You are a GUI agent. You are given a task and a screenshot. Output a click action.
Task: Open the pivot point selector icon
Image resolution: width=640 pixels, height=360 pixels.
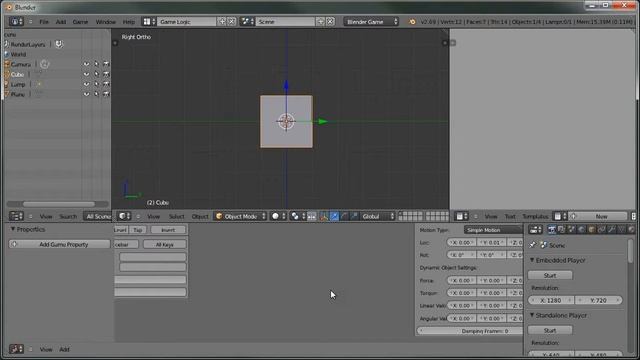298,216
